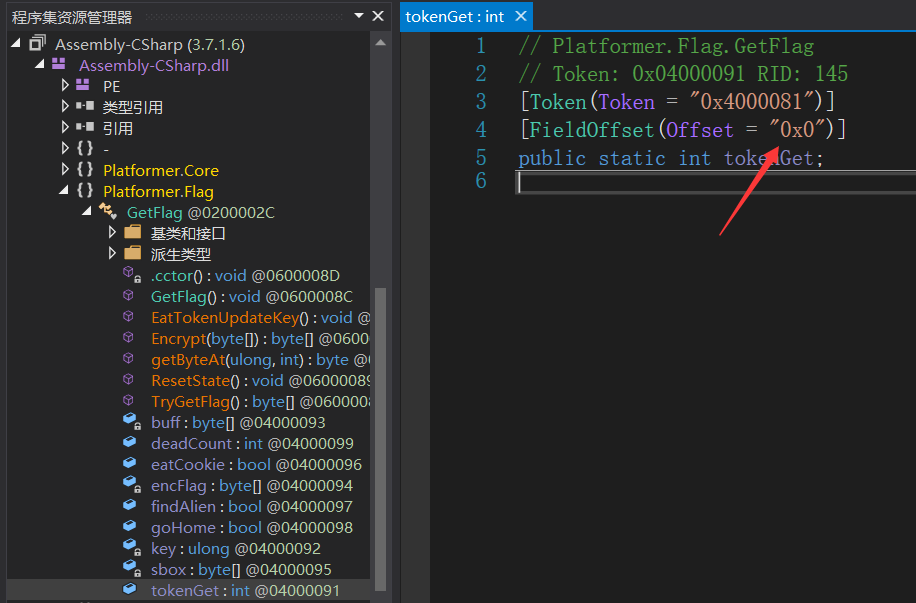
Task: Click the field icon of deadCount
Action: point(130,442)
